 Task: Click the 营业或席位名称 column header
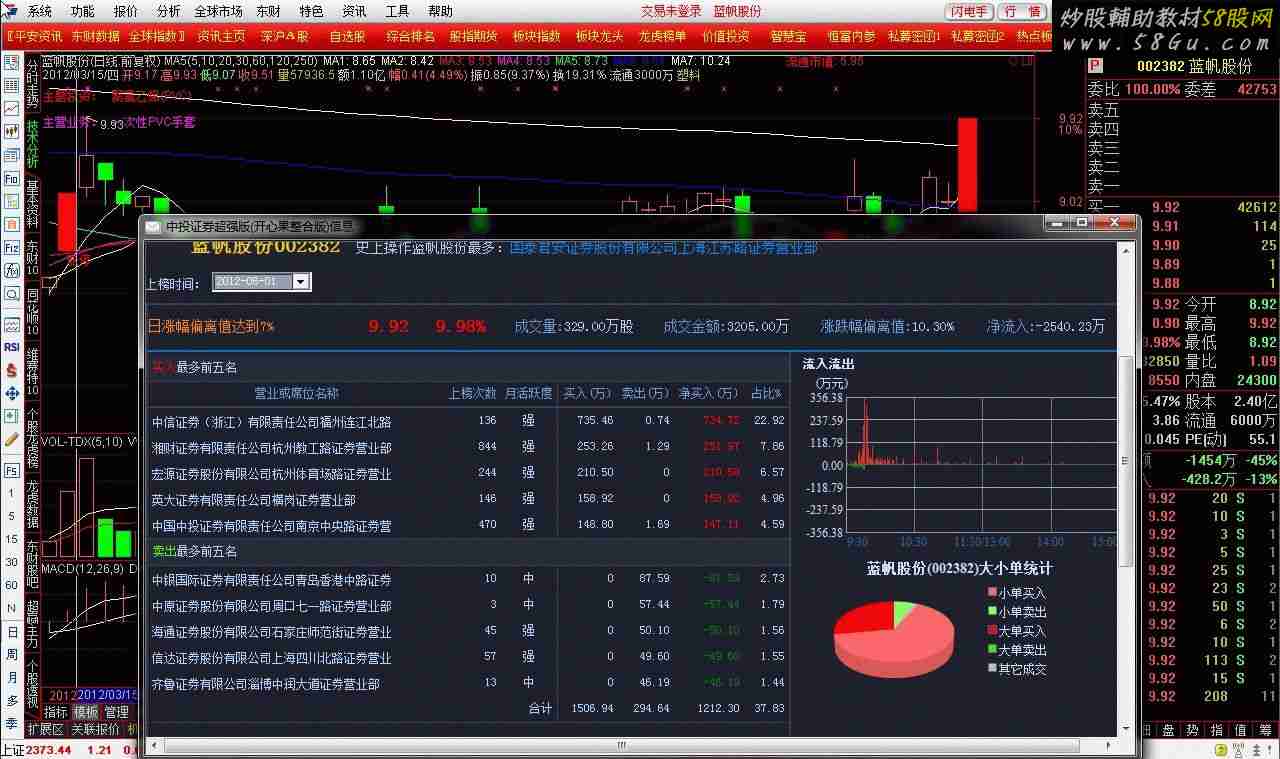[x=296, y=393]
